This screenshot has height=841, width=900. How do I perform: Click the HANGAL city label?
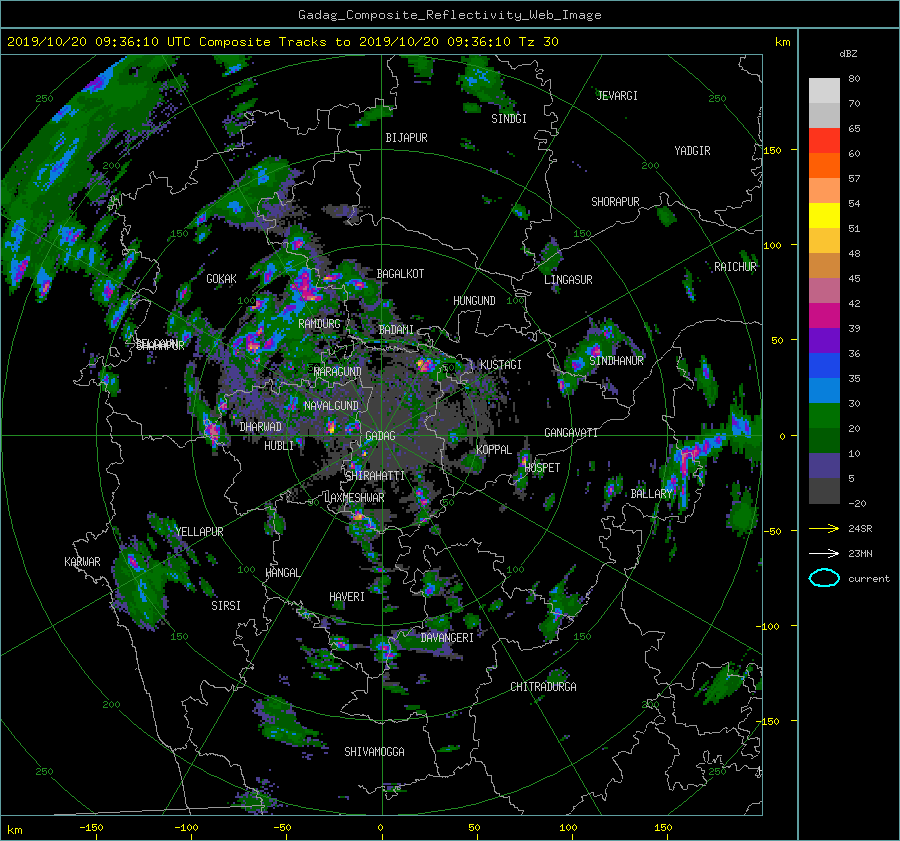click(x=284, y=573)
